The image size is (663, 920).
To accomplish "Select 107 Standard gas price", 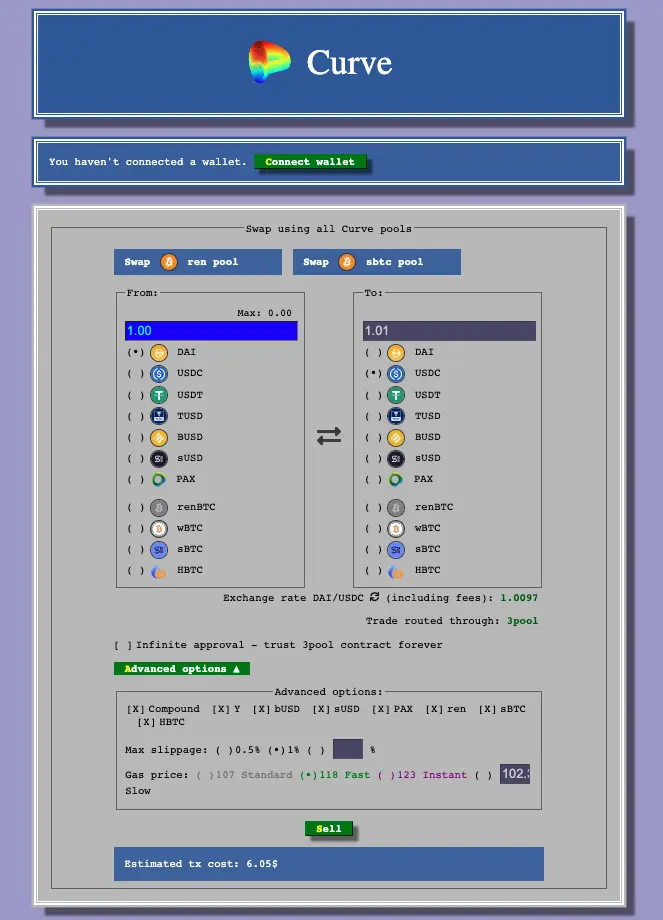I will click(205, 775).
